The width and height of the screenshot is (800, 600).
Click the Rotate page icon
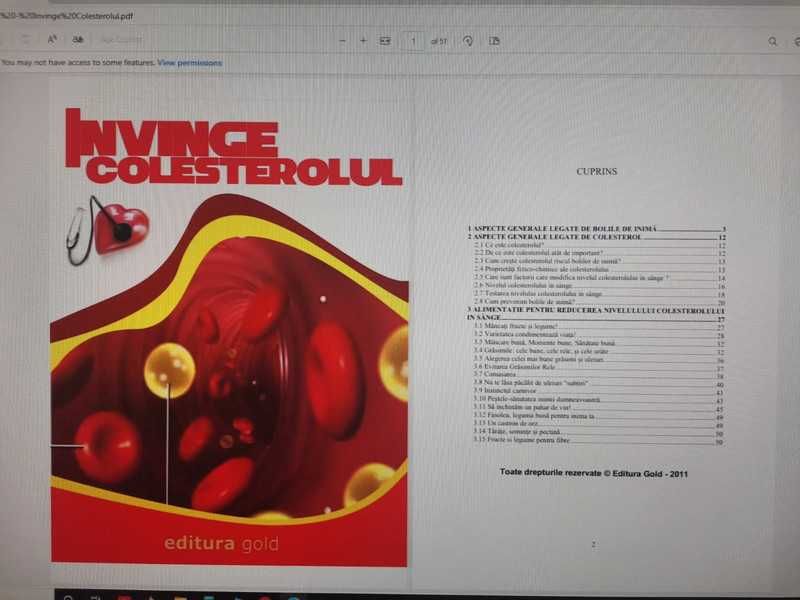click(x=468, y=41)
